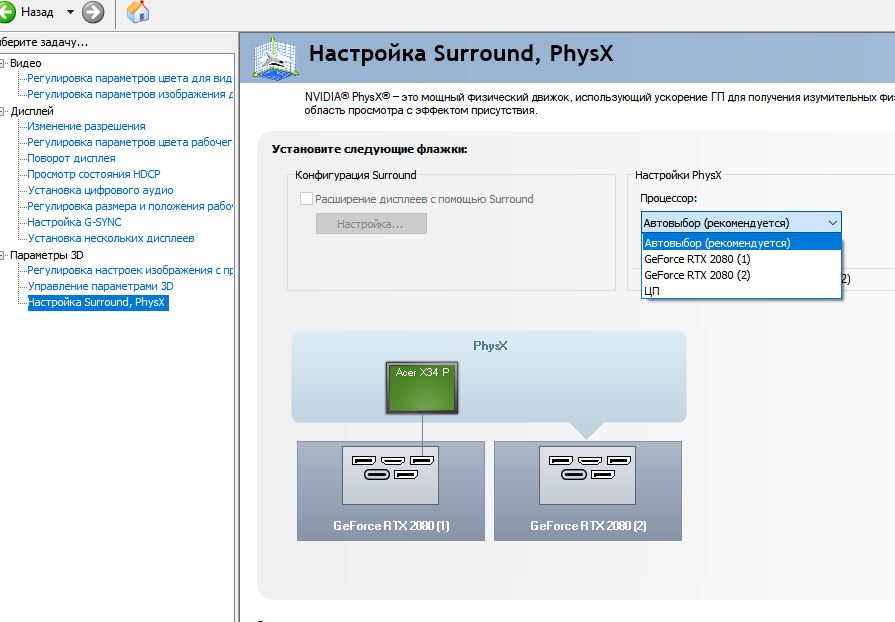Click the Конфигурация Surround group label

(356, 175)
